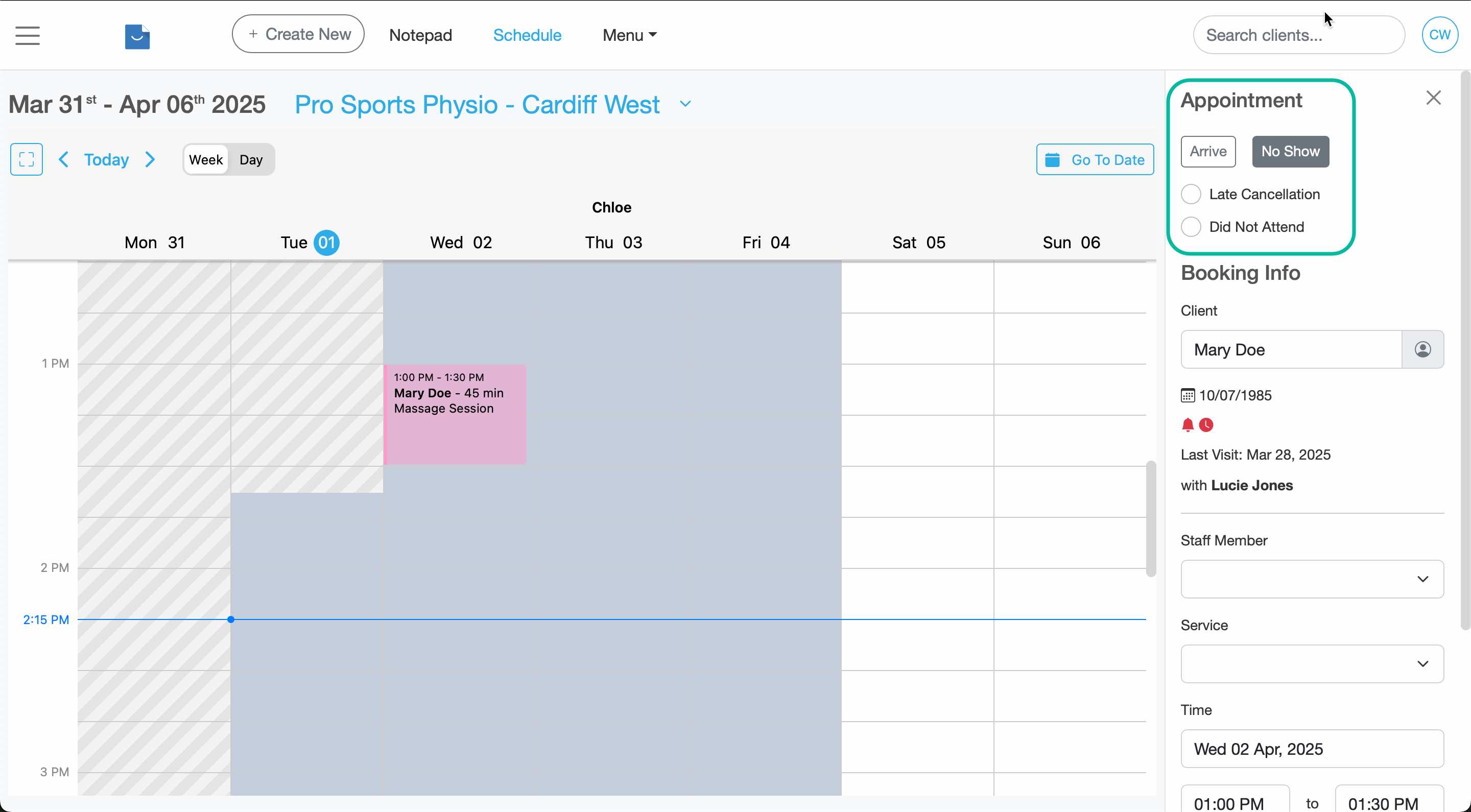
Task: Open the Service dropdown
Action: point(1312,663)
